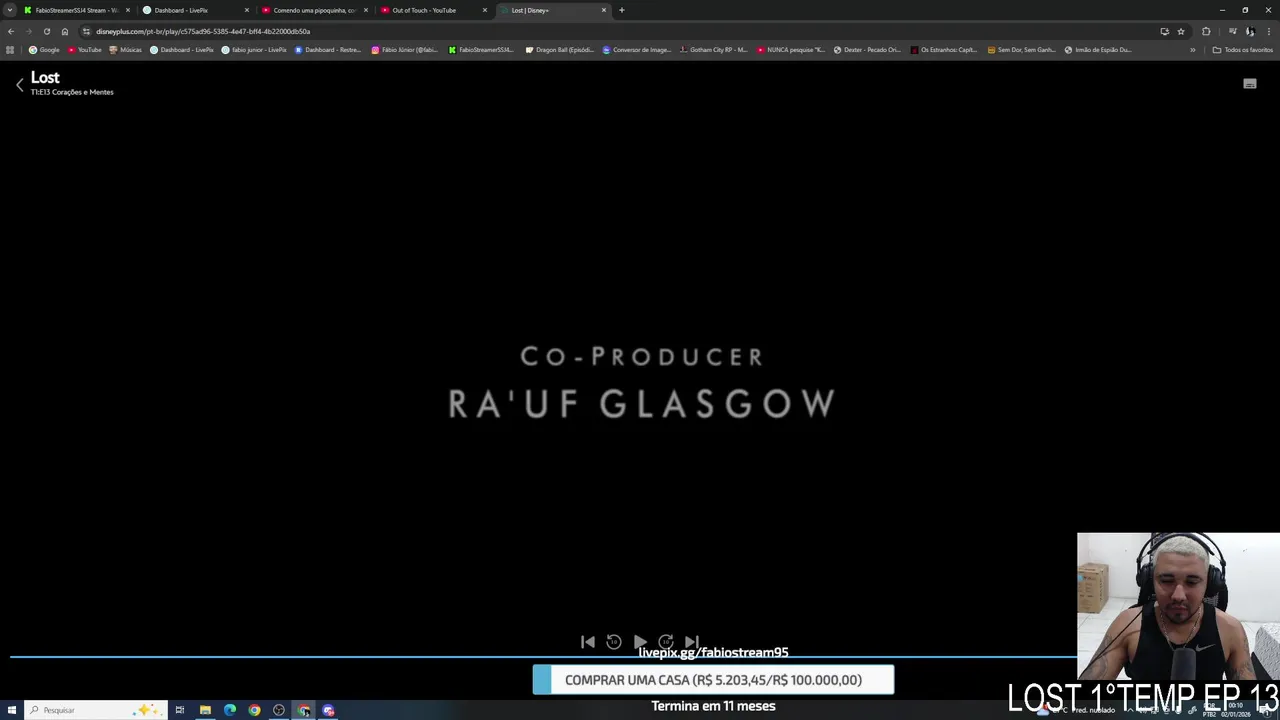The image size is (1280, 720).
Task: Open FabioStreamerSSJ4 Kick bookmark
Action: tap(481, 50)
